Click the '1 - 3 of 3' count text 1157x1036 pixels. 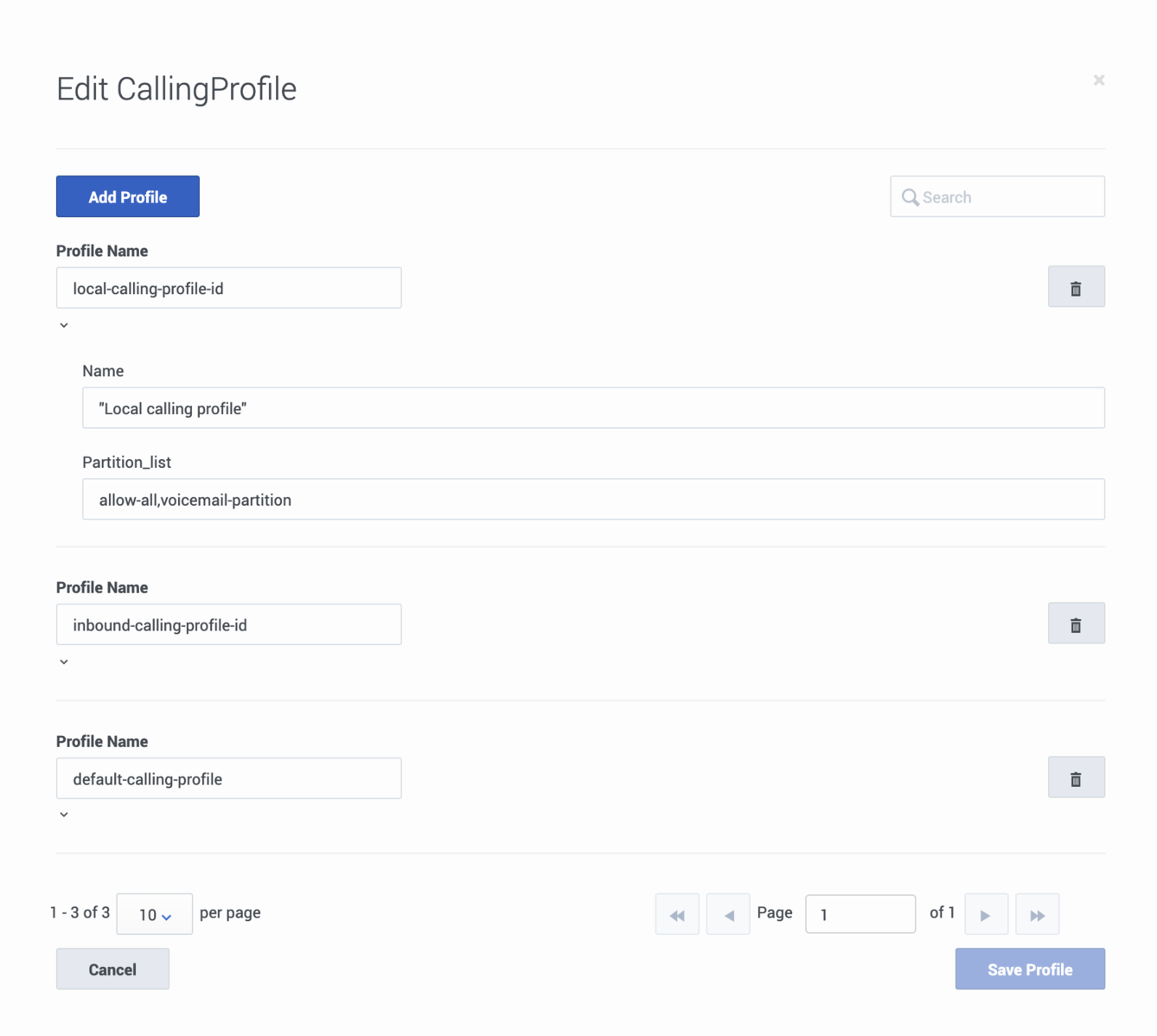[x=80, y=912]
